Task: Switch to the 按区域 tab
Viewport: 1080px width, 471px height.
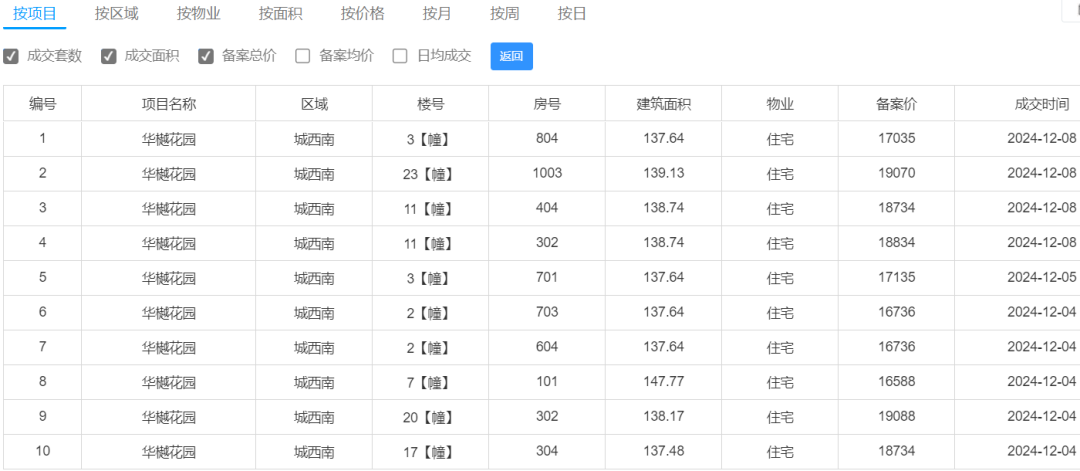Action: [116, 14]
